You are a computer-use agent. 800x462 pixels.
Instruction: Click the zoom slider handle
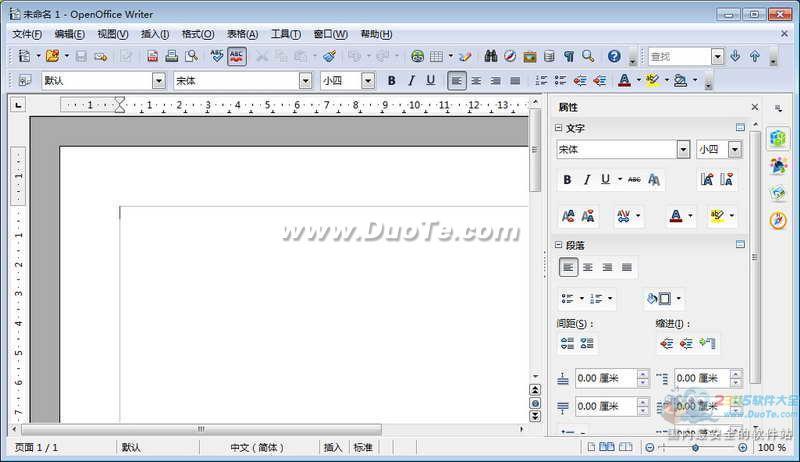695,447
